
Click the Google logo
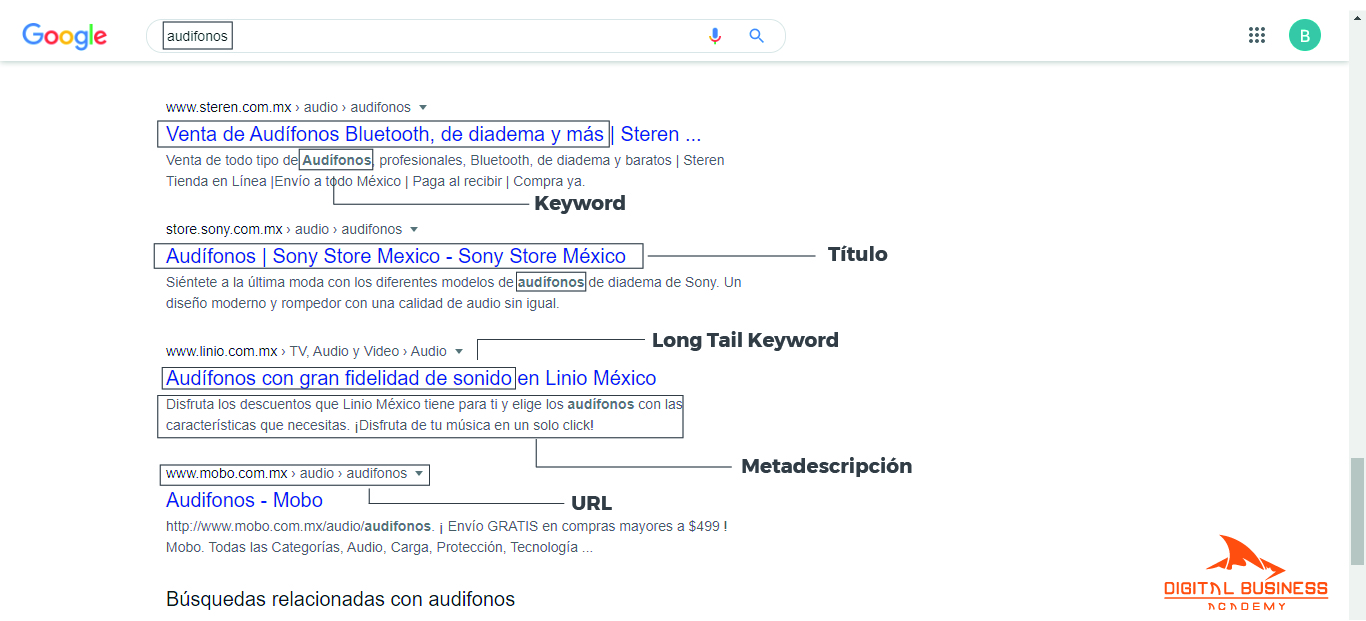(x=65, y=36)
